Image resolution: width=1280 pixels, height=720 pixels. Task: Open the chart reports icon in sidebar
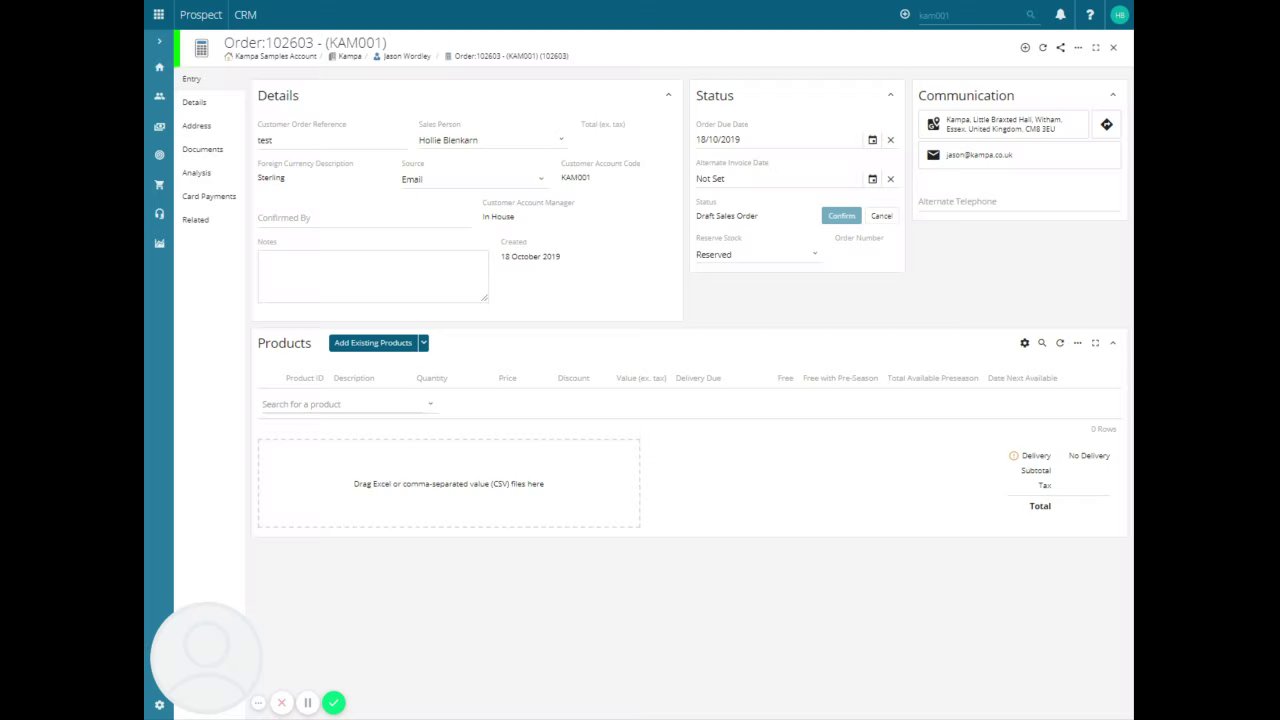coord(159,243)
